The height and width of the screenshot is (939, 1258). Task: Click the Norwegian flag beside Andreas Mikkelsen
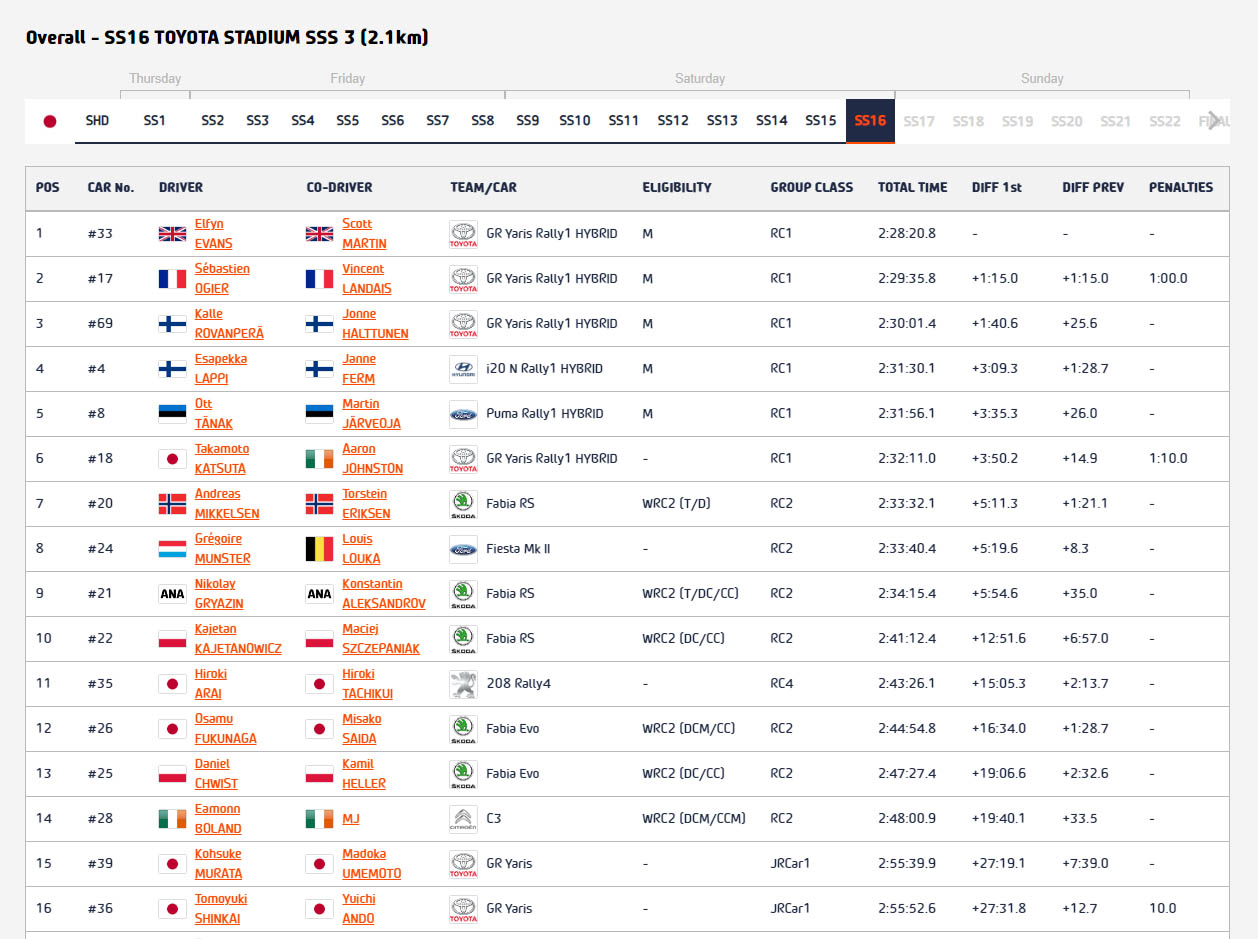point(173,504)
